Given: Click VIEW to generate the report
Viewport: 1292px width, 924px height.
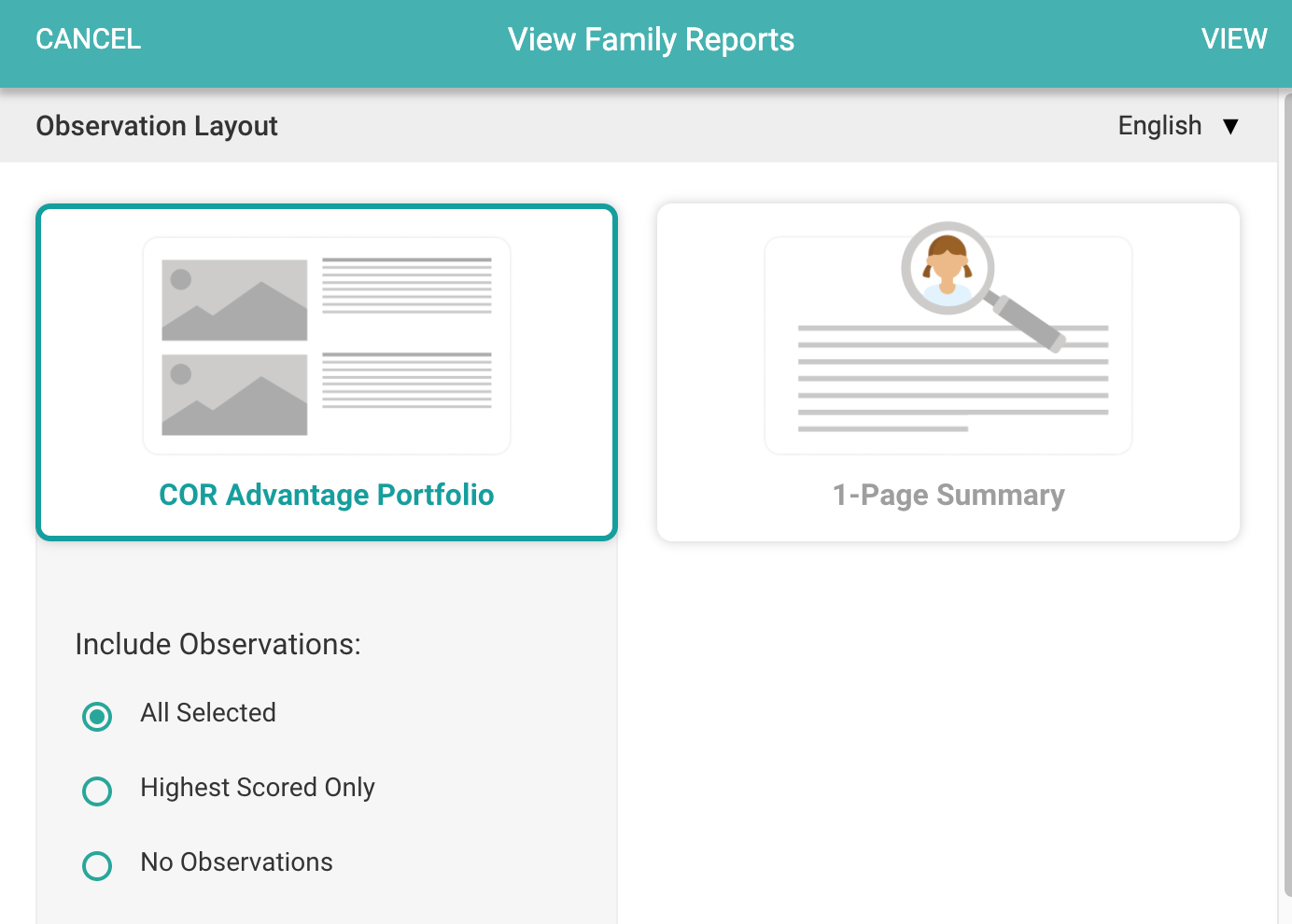Looking at the screenshot, I should tap(1234, 39).
